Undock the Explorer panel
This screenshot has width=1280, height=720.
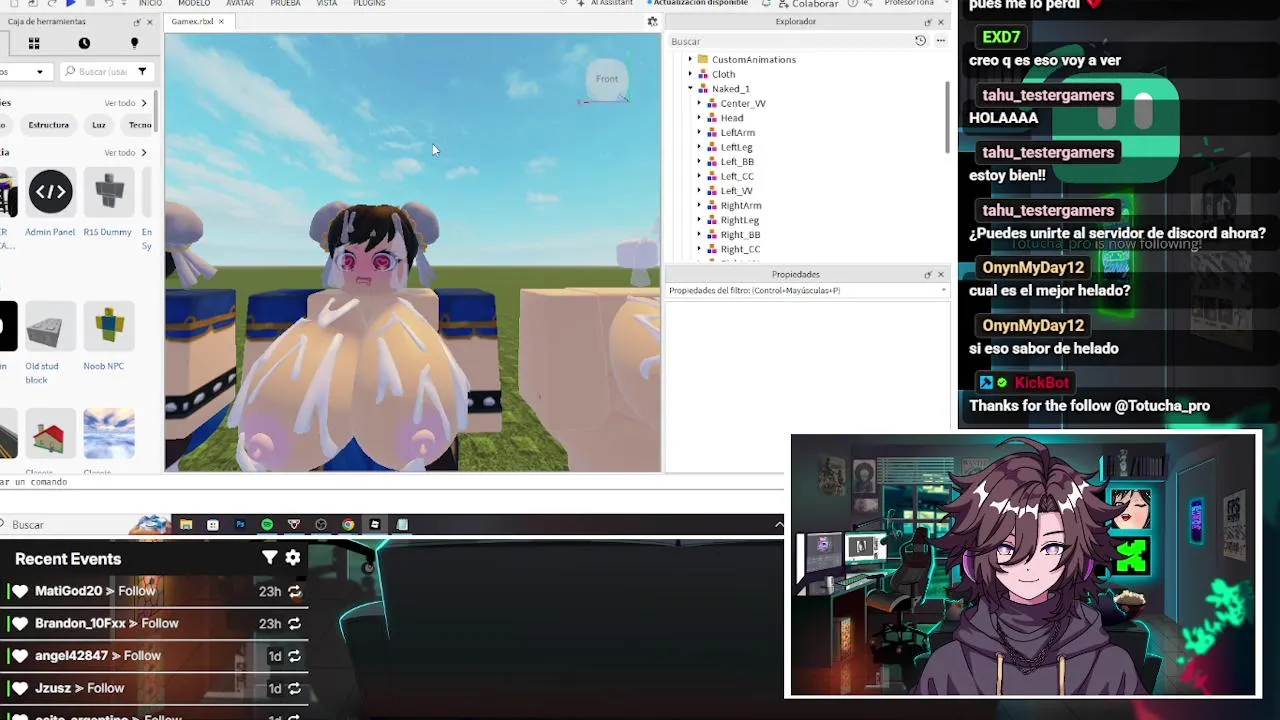[x=927, y=21]
